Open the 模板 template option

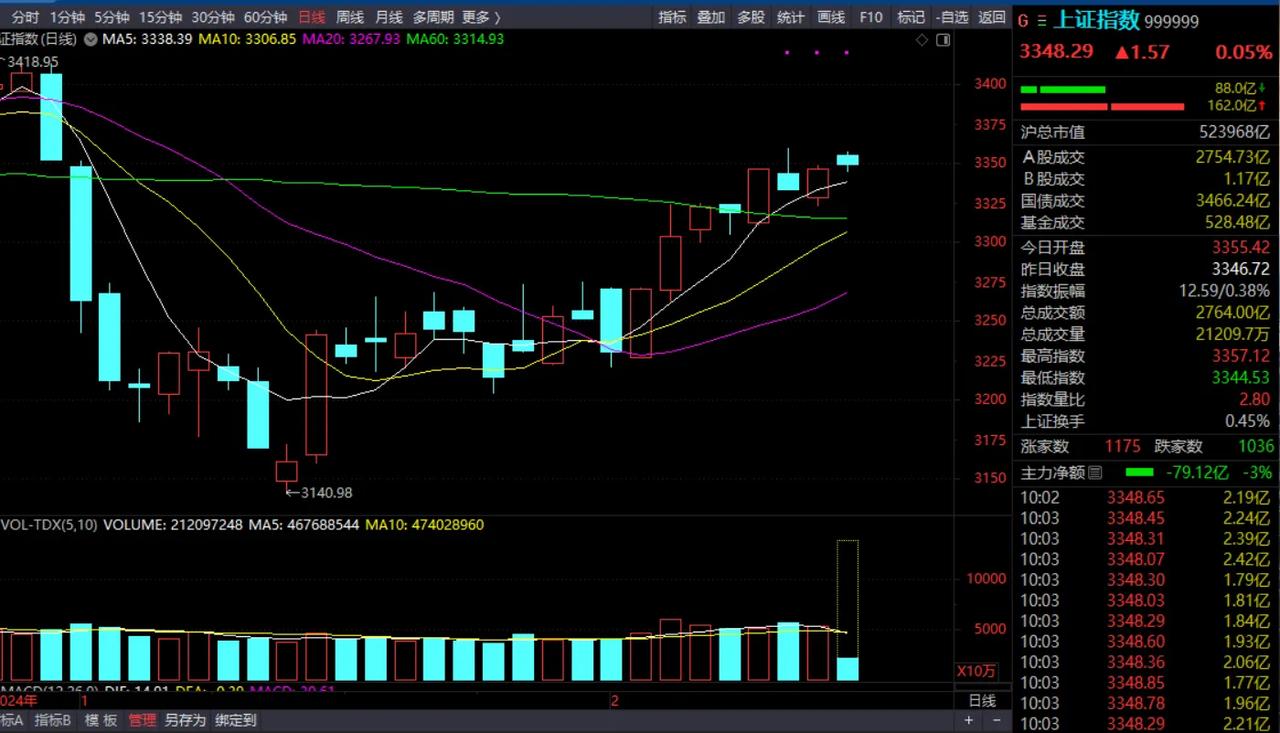[x=101, y=720]
